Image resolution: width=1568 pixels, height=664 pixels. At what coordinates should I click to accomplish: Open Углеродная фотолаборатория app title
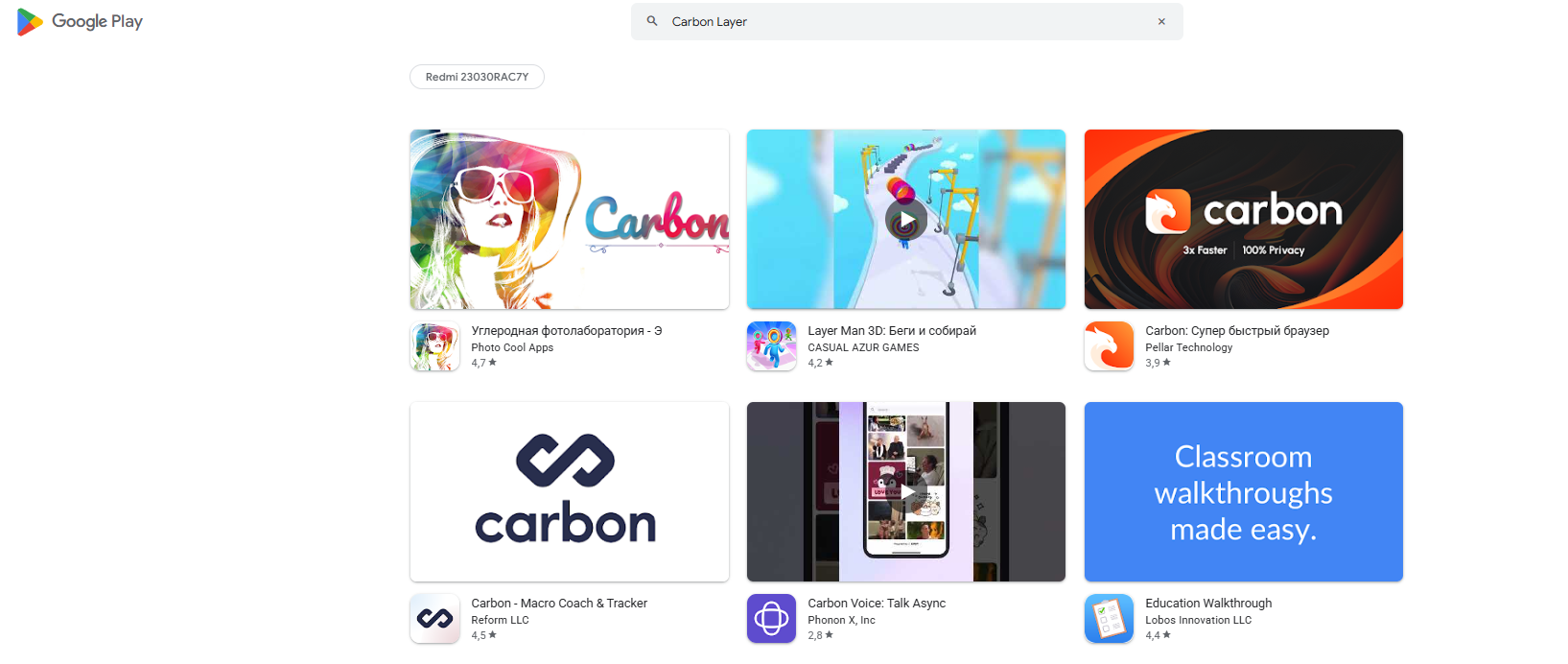567,331
